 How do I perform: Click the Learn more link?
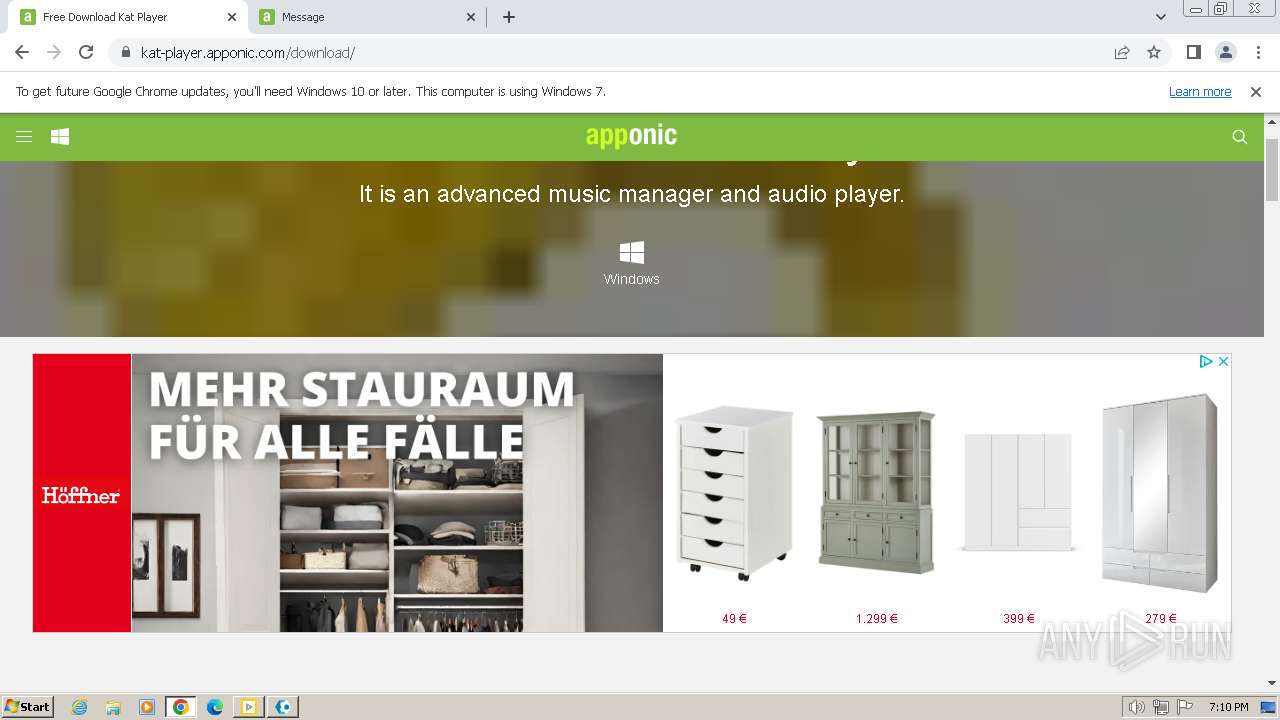point(1200,92)
